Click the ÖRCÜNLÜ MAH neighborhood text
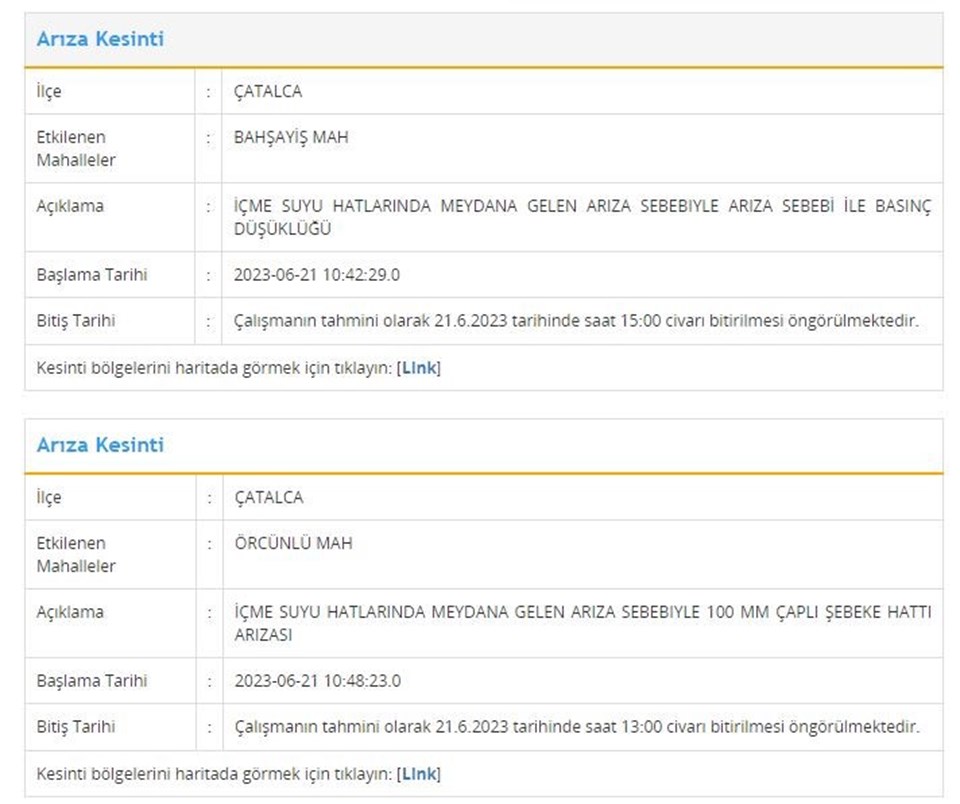 tap(293, 543)
